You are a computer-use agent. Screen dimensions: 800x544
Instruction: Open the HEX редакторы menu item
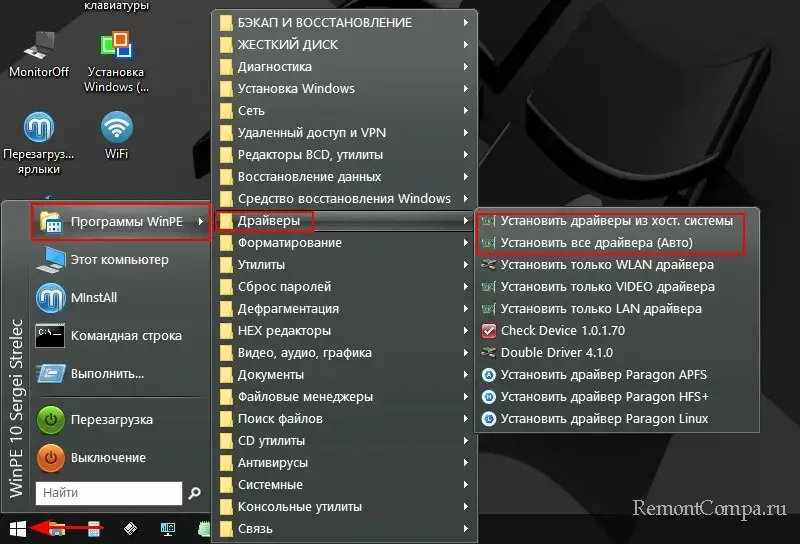[x=345, y=331]
